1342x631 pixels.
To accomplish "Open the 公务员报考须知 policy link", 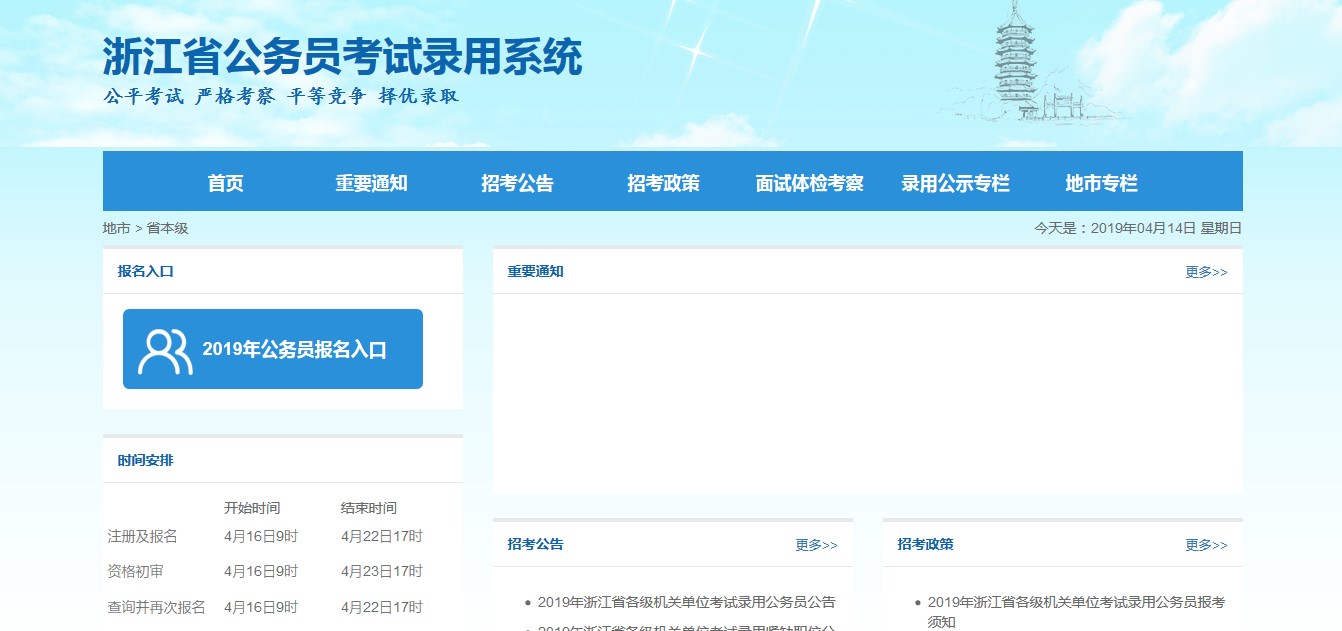I will point(1076,611).
